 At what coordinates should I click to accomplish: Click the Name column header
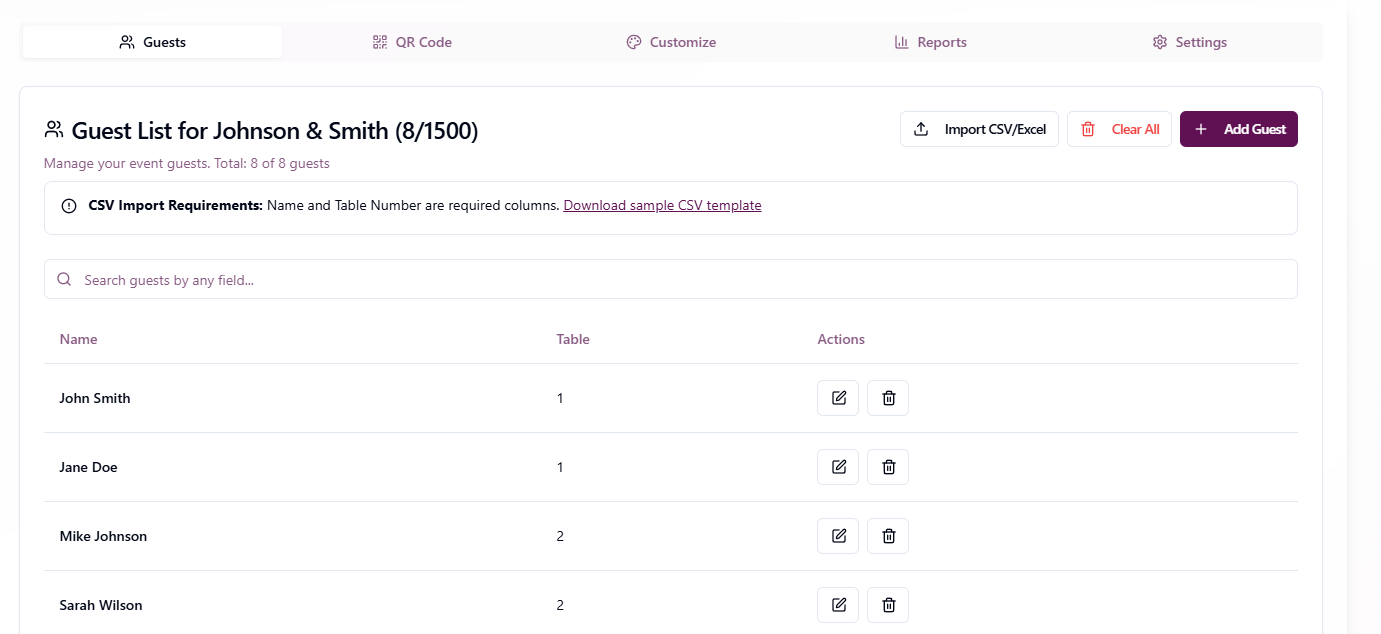tap(78, 339)
